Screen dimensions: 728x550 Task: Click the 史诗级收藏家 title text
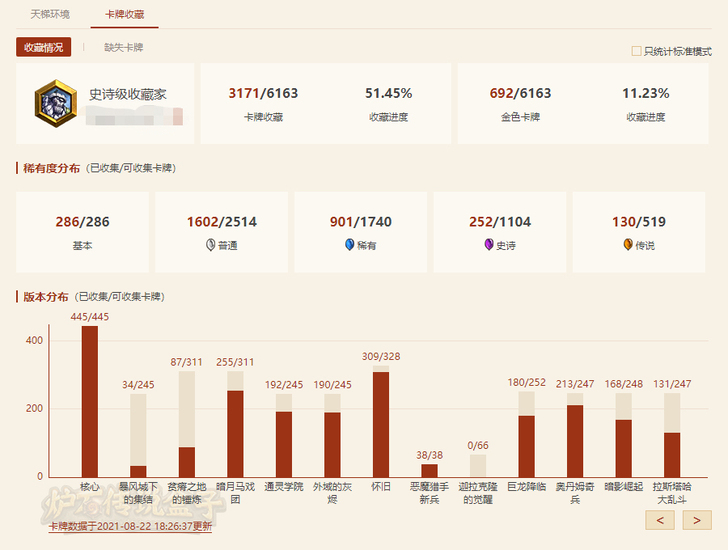(x=128, y=94)
